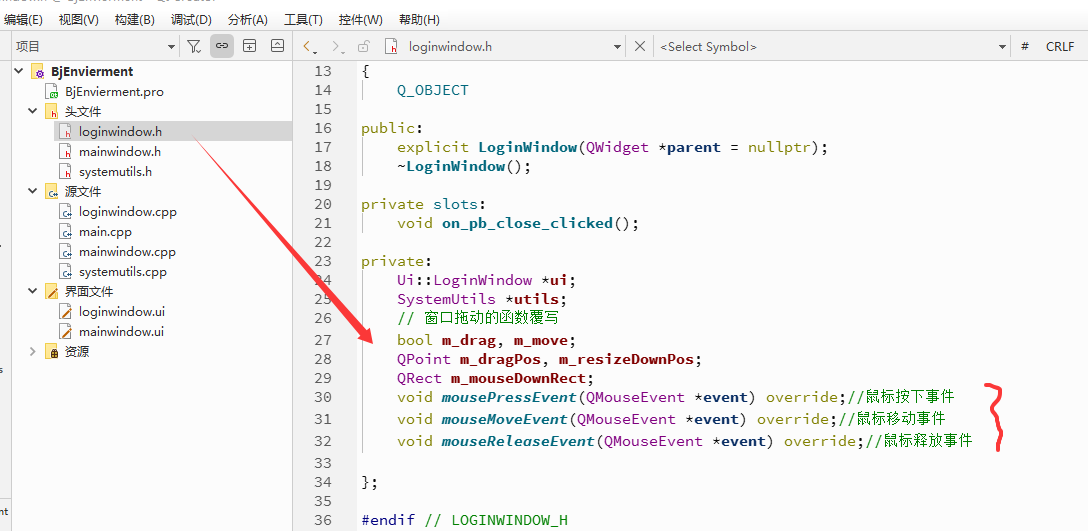Click the # indicator in editor toolbar
This screenshot has height=531, width=1088.
(1025, 47)
